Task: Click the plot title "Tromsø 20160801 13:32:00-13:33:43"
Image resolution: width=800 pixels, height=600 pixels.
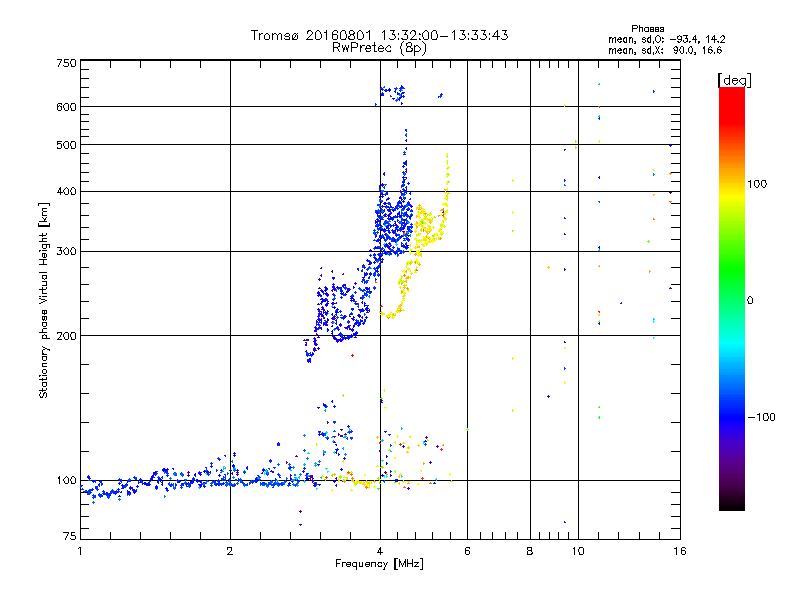Action: [x=379, y=35]
